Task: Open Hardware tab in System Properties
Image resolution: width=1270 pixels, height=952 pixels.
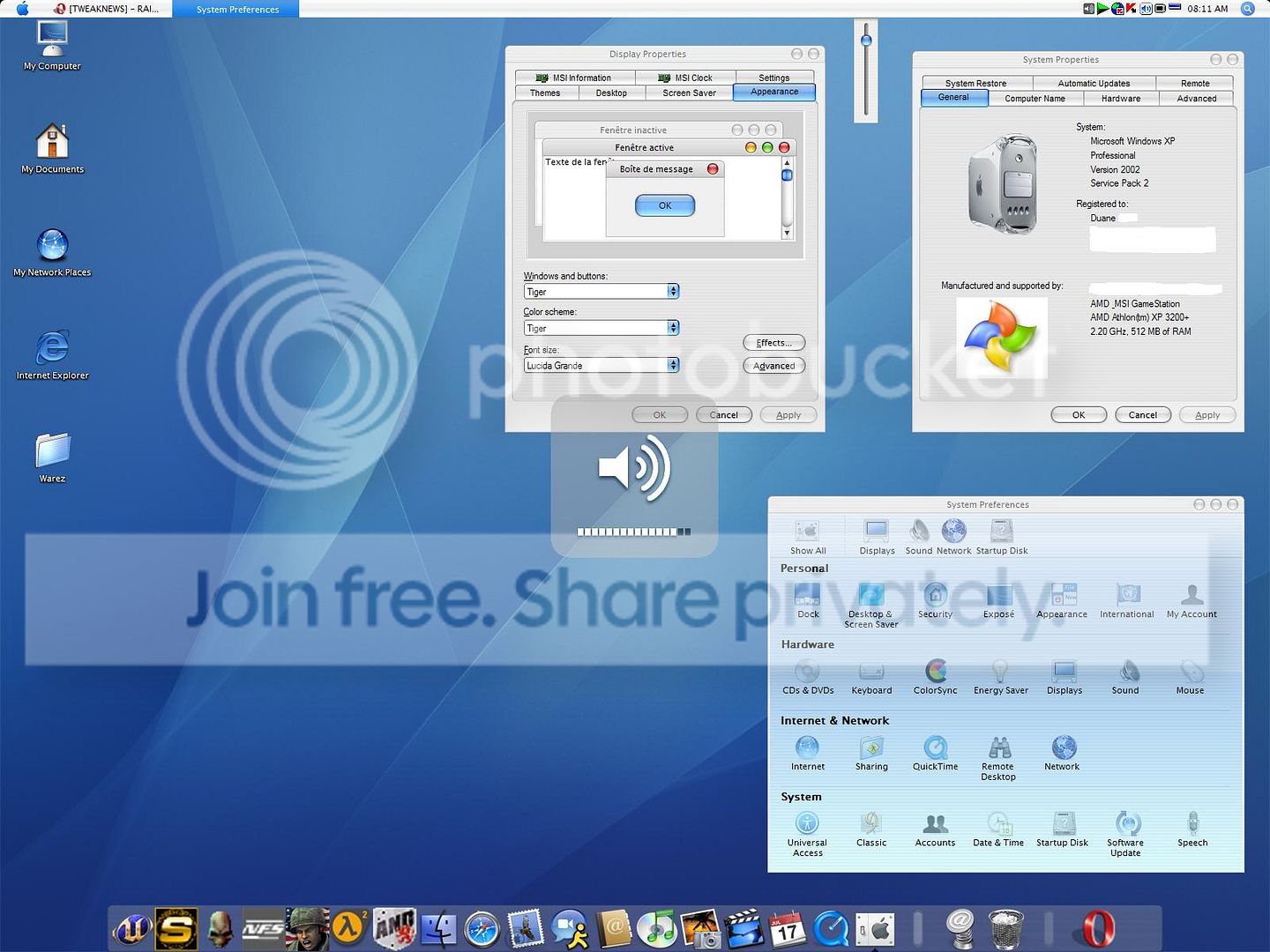Action: pyautogui.click(x=1121, y=99)
